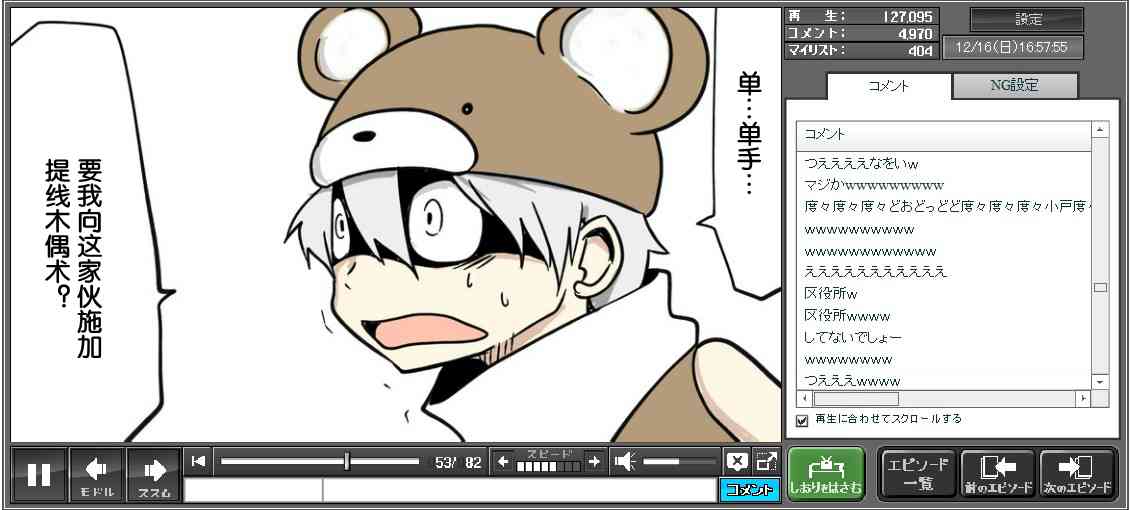Hide on-screen comments with X bubble icon

736,461
